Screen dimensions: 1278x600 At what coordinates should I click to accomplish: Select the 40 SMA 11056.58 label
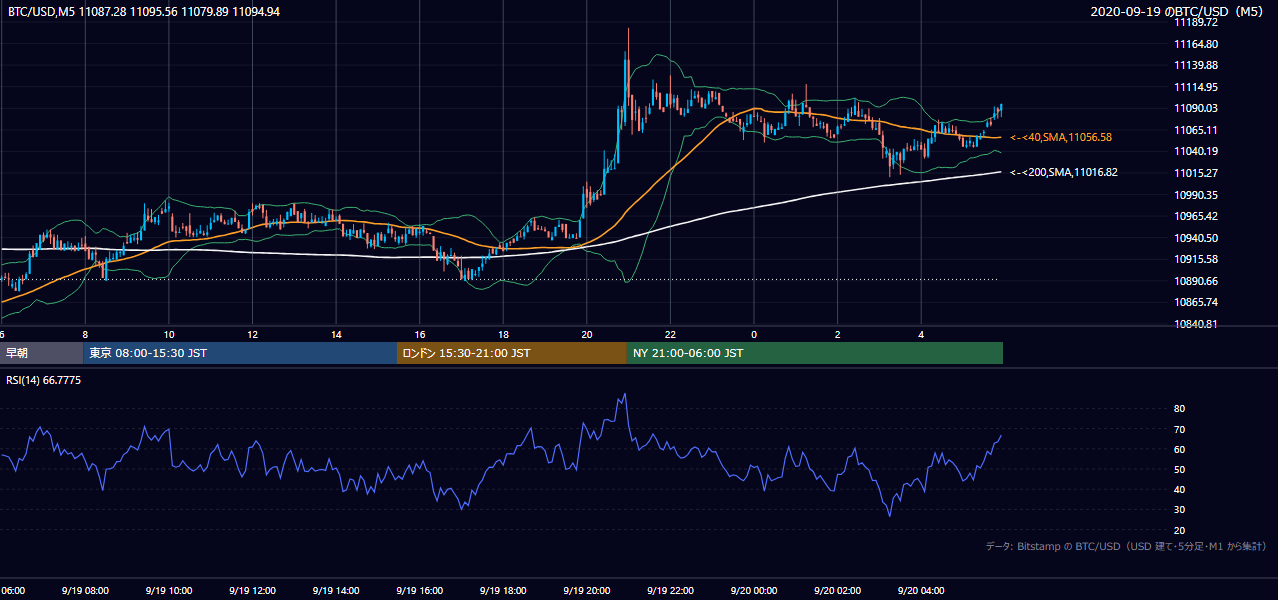[x=1061, y=137]
